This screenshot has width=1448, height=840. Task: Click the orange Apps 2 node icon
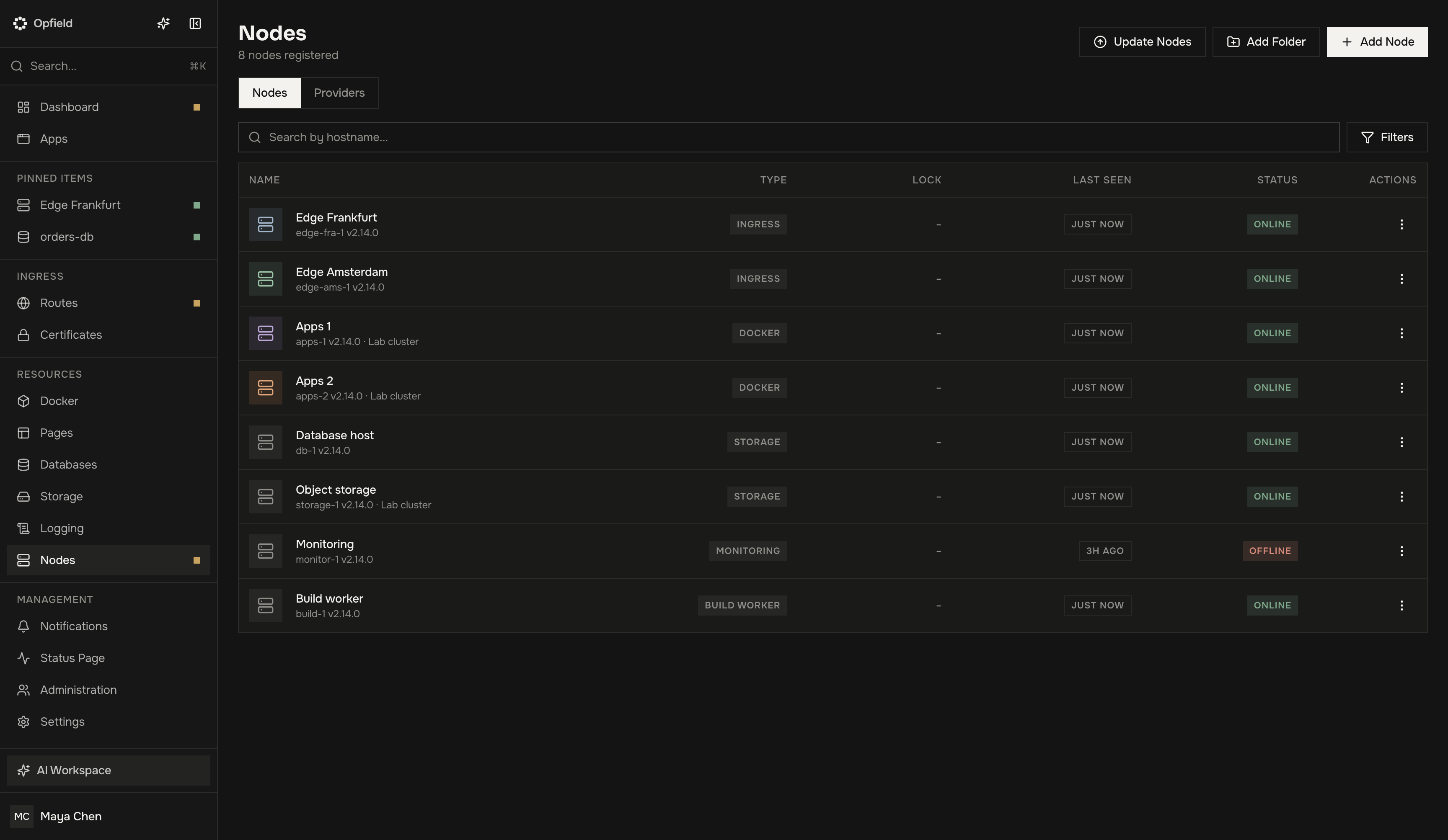[x=266, y=388]
